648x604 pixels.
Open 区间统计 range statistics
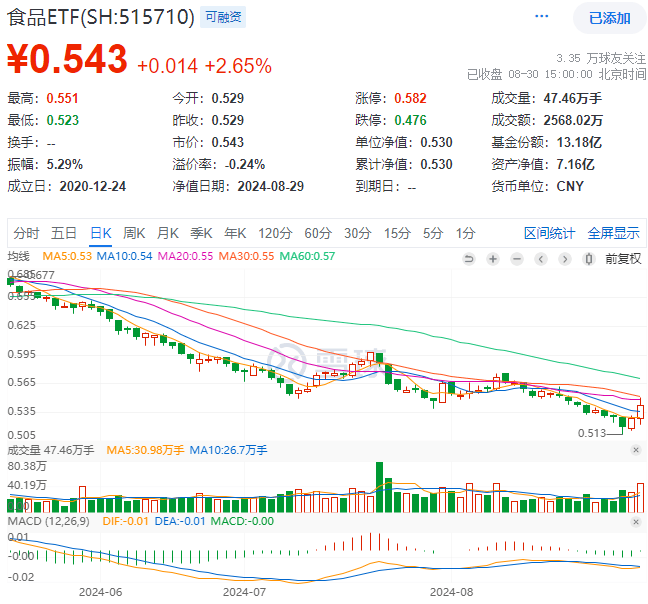tap(549, 233)
